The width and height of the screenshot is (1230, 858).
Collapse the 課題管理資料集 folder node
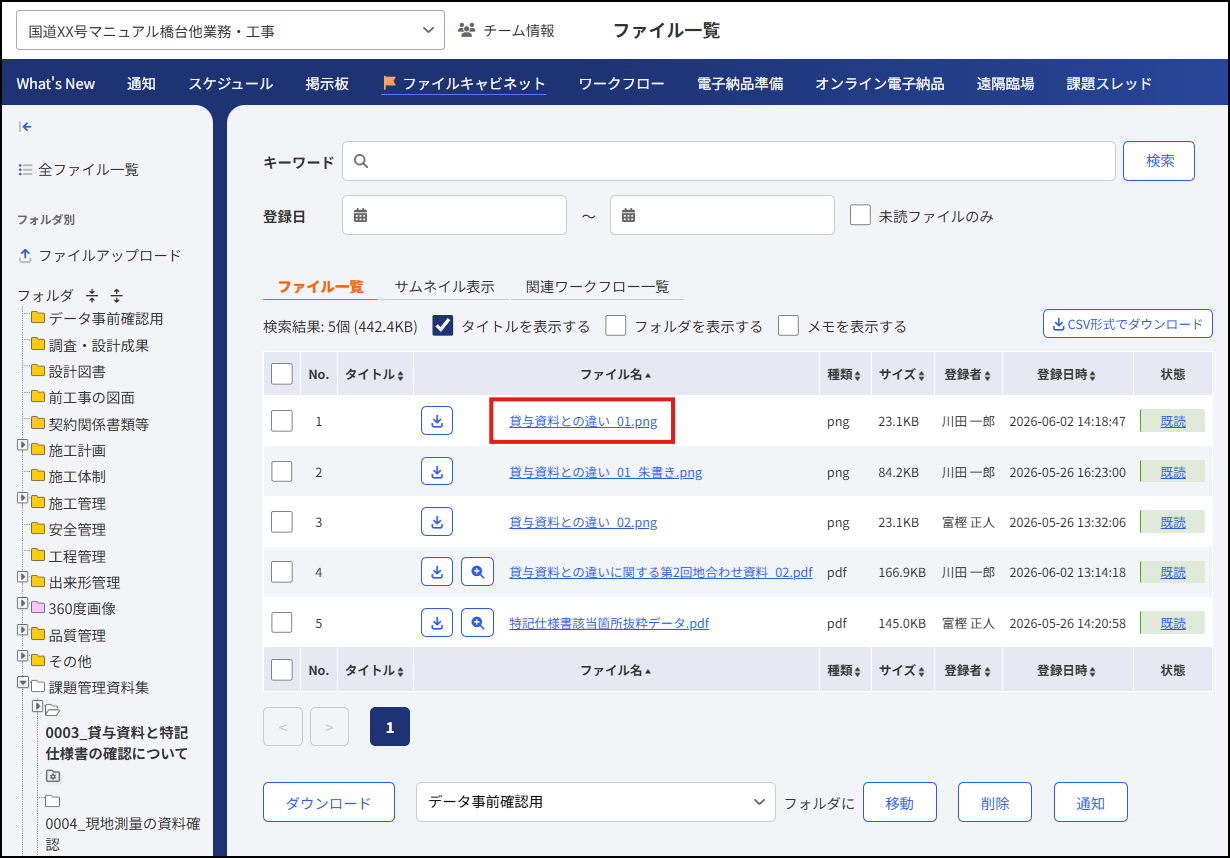(x=23, y=683)
